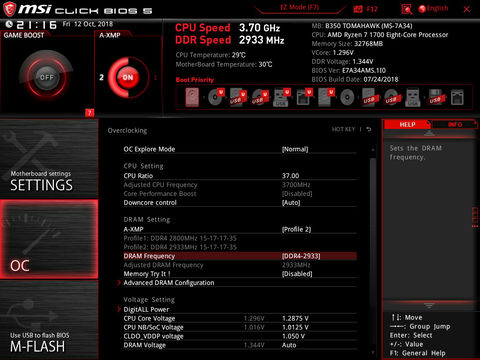Open the SETTINGS motherboard section

coord(49,159)
